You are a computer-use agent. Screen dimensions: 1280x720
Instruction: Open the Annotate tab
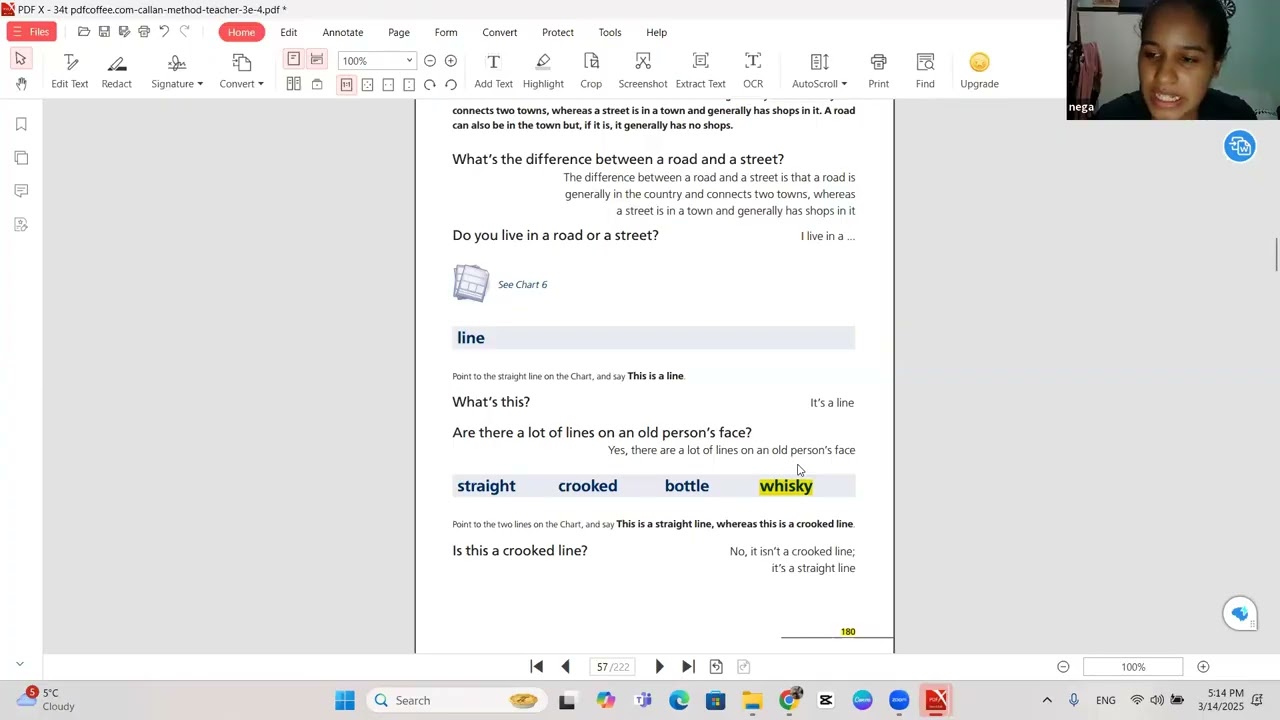pyautogui.click(x=343, y=32)
